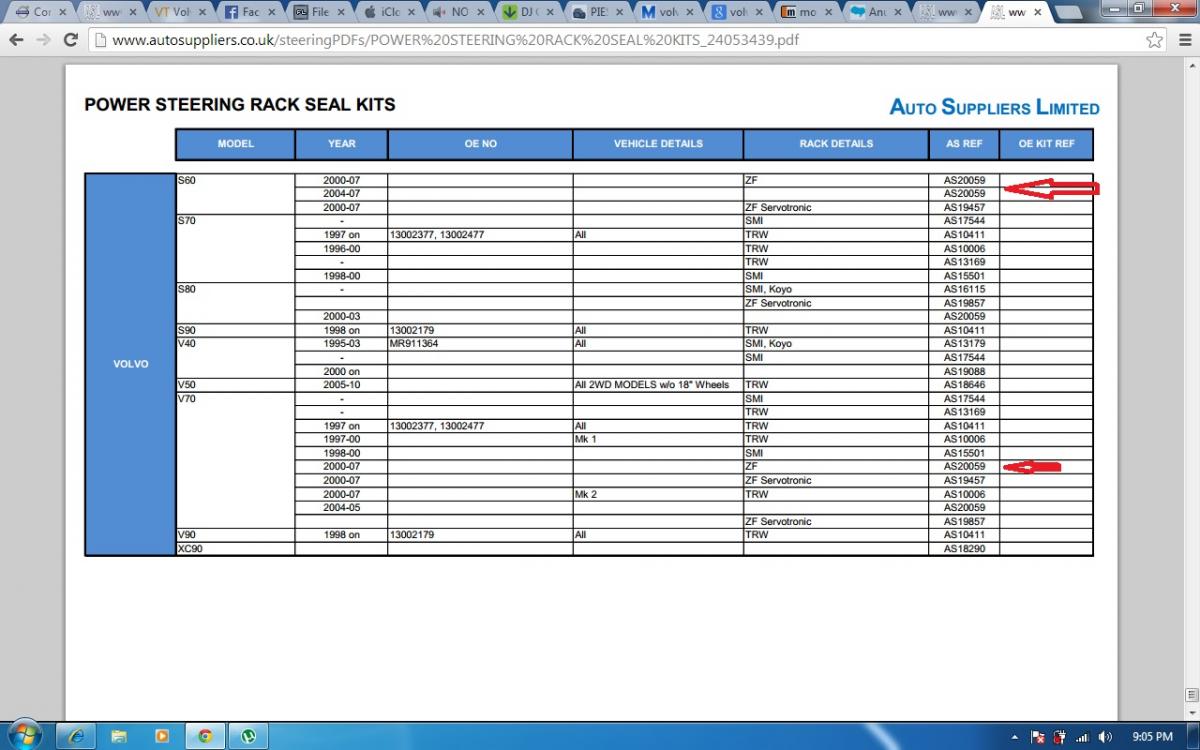Click the AS19088 reference
Viewport: 1200px width, 750px height.
964,371
